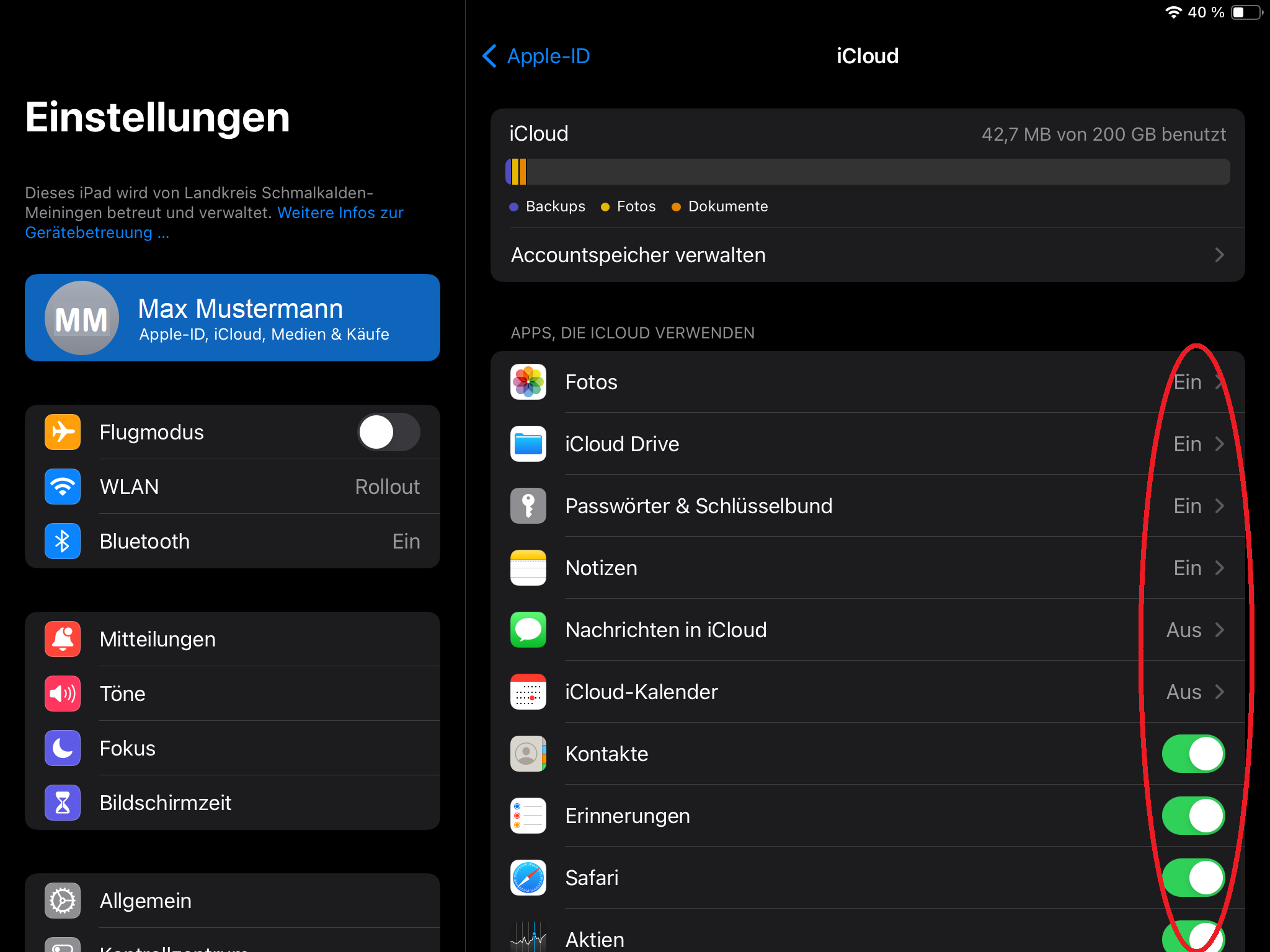Image resolution: width=1270 pixels, height=952 pixels.
Task: Tap the iCloud storage usage bar
Action: click(867, 172)
